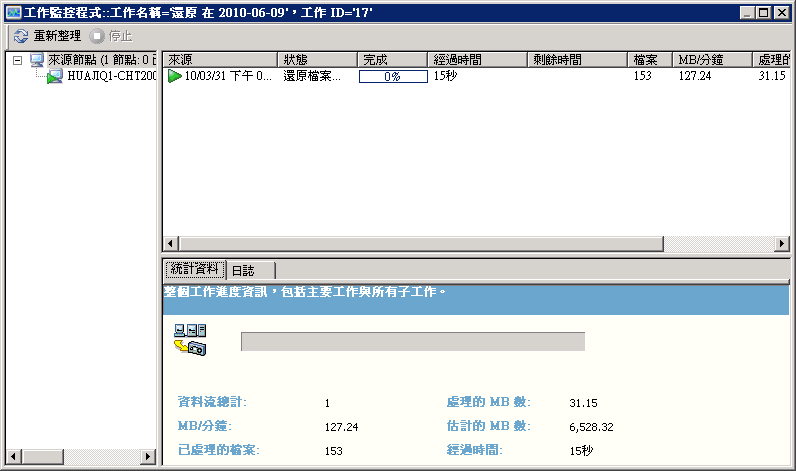This screenshot has width=796, height=471.
Task: Click the job list horizontal scrollbar thumb
Action: pos(421,244)
